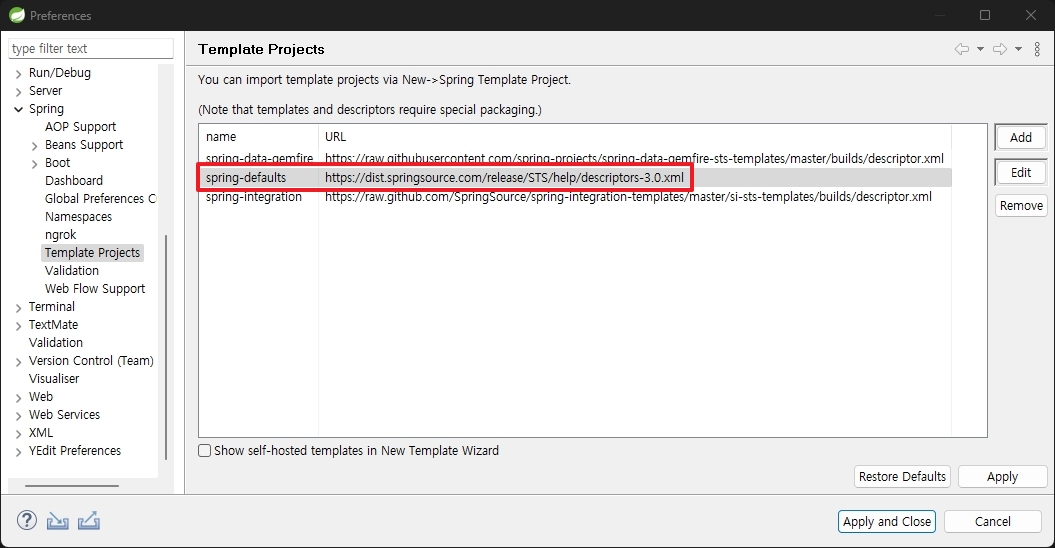1055x548 pixels.
Task: Open the three-dot view menu icon
Action: click(x=1038, y=49)
